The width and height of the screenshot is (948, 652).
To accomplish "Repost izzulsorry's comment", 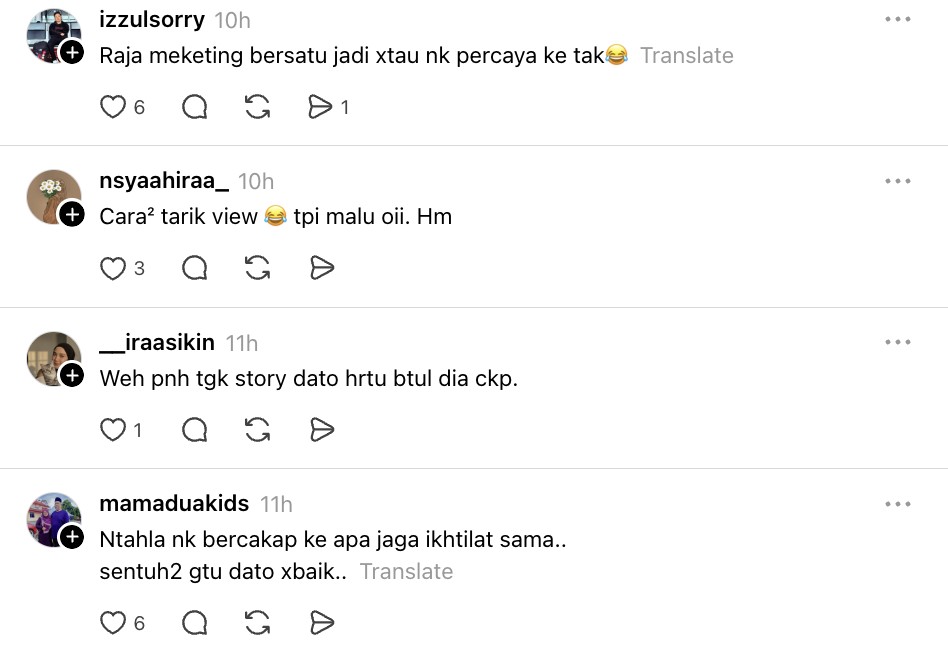I will tap(258, 107).
